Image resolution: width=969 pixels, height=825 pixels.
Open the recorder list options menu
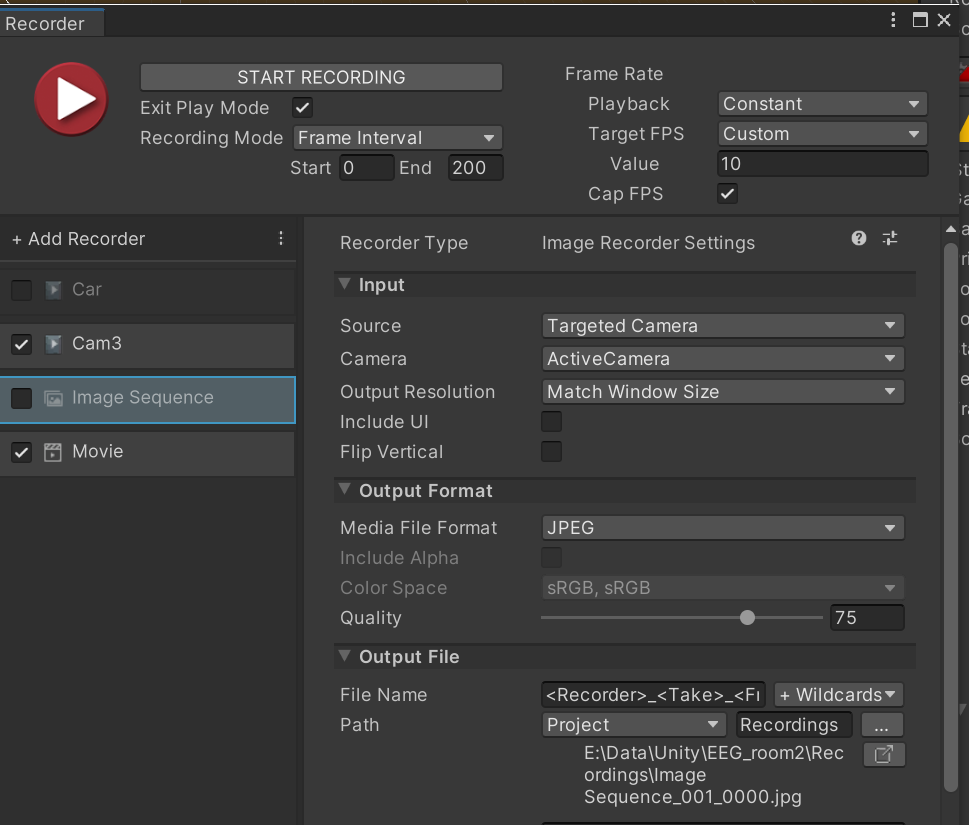tap(281, 239)
